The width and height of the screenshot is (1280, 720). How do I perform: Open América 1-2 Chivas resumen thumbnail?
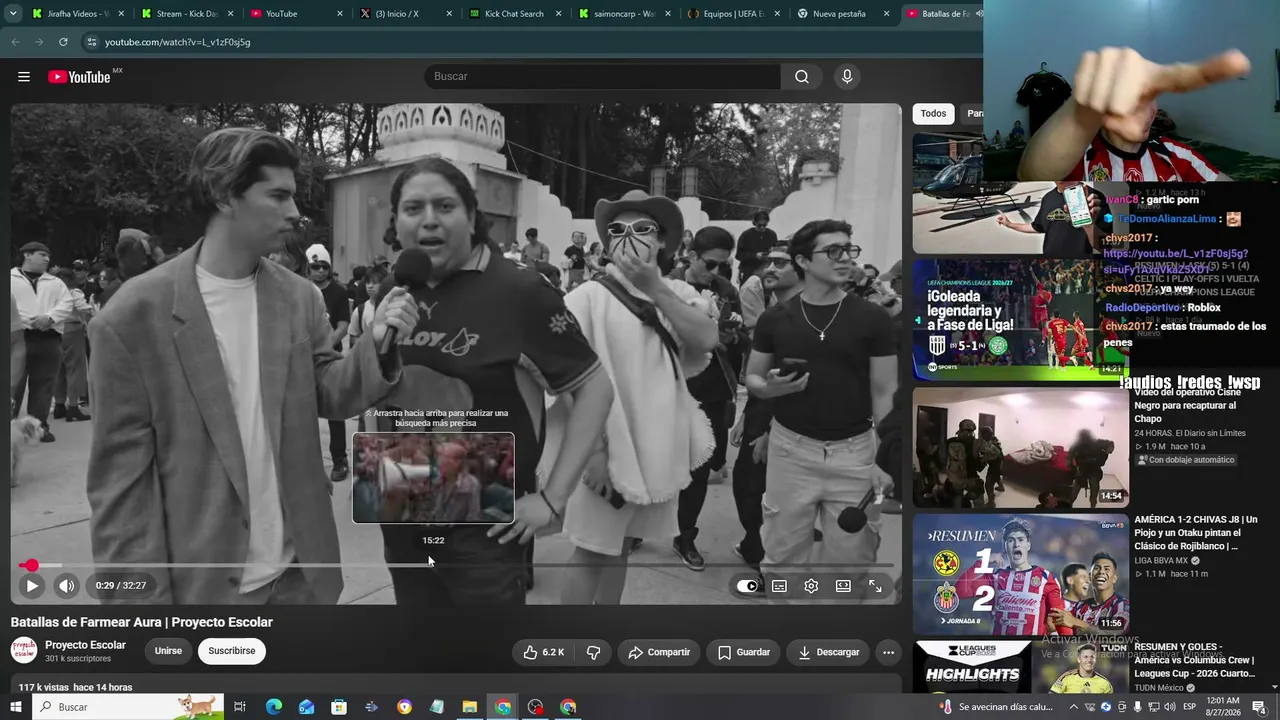point(1020,574)
